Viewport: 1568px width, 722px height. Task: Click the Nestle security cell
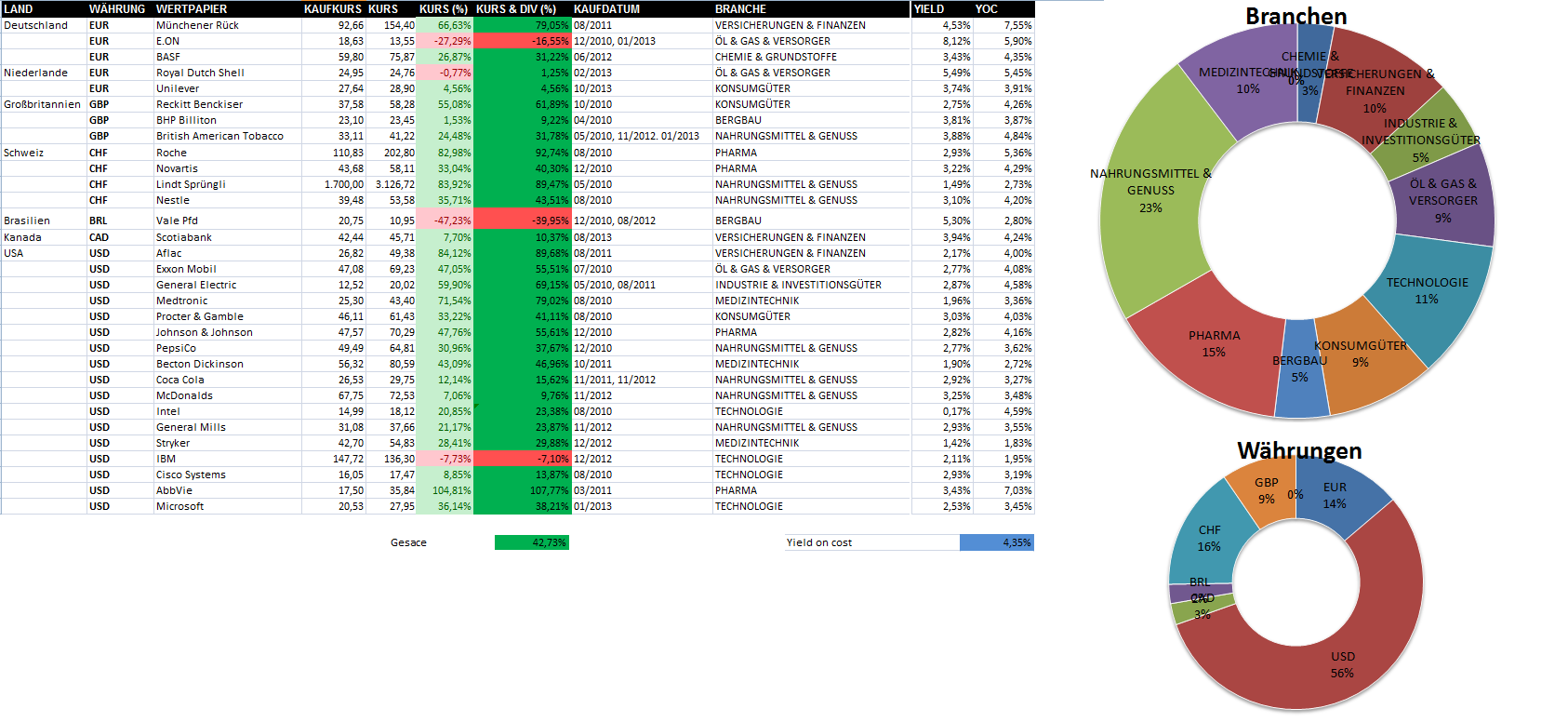pos(228,200)
